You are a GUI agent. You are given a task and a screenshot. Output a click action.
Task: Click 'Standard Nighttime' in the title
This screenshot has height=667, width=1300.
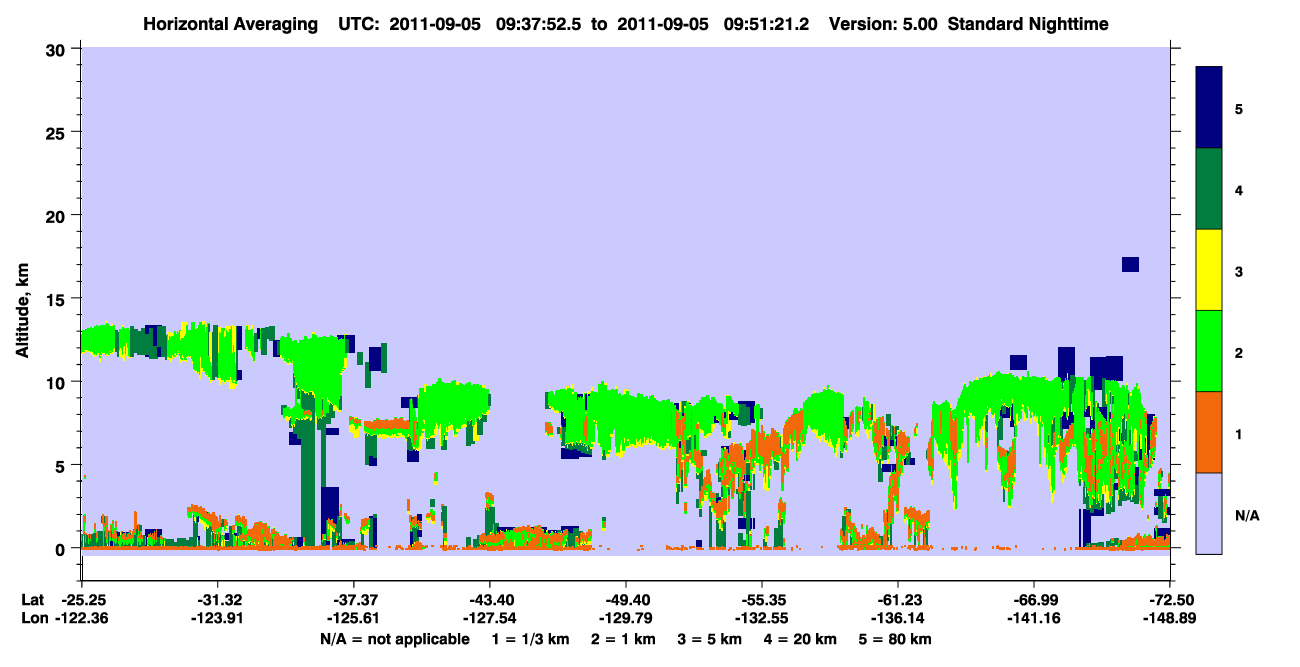pyautogui.click(x=1028, y=24)
